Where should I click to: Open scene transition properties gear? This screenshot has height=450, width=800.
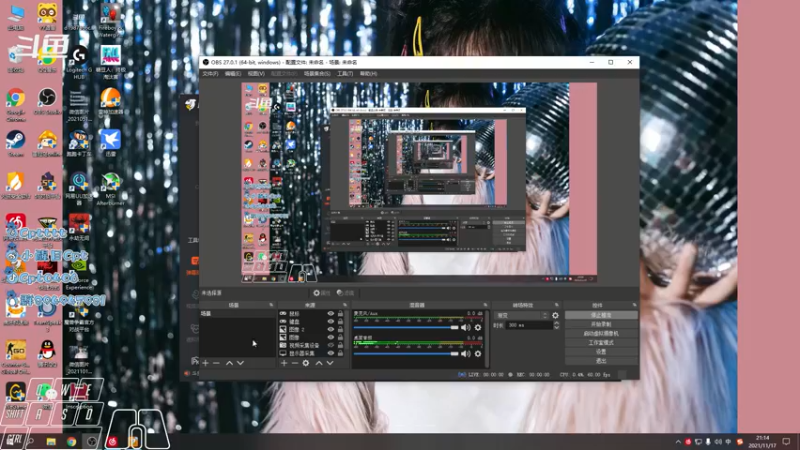555,315
